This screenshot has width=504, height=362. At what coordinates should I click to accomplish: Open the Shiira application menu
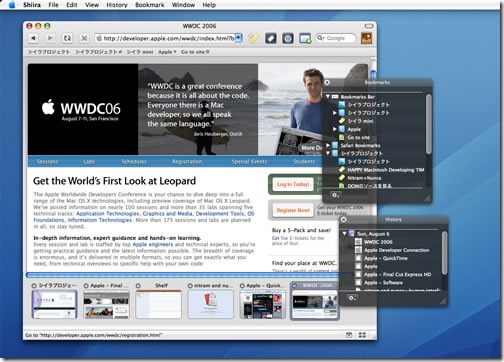(32, 5)
